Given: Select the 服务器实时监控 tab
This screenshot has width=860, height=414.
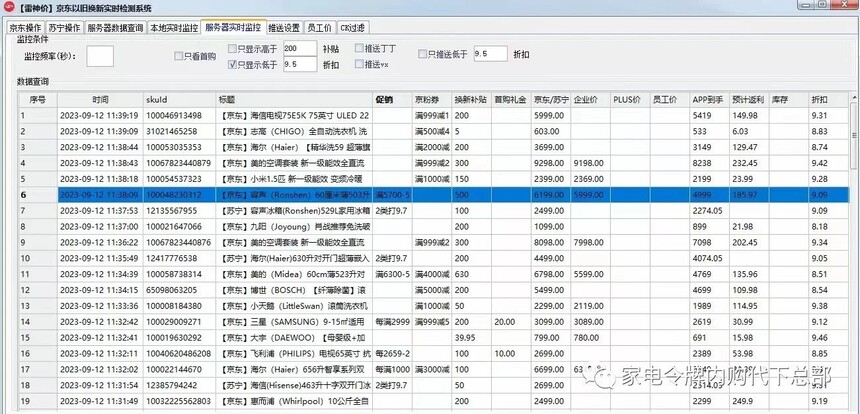Looking at the screenshot, I should click(x=233, y=27).
